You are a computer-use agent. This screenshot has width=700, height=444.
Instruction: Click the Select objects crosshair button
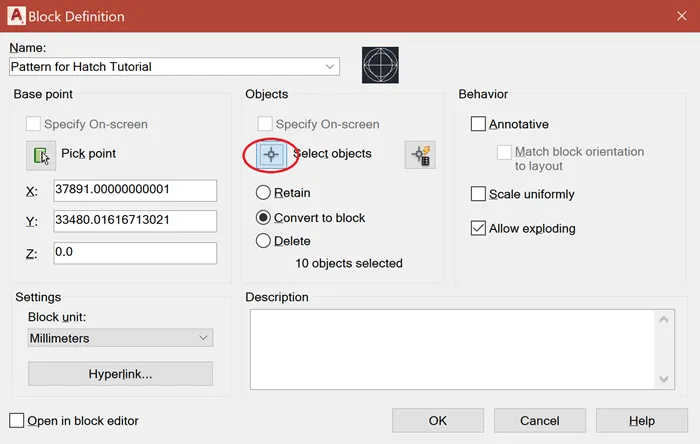click(x=271, y=155)
